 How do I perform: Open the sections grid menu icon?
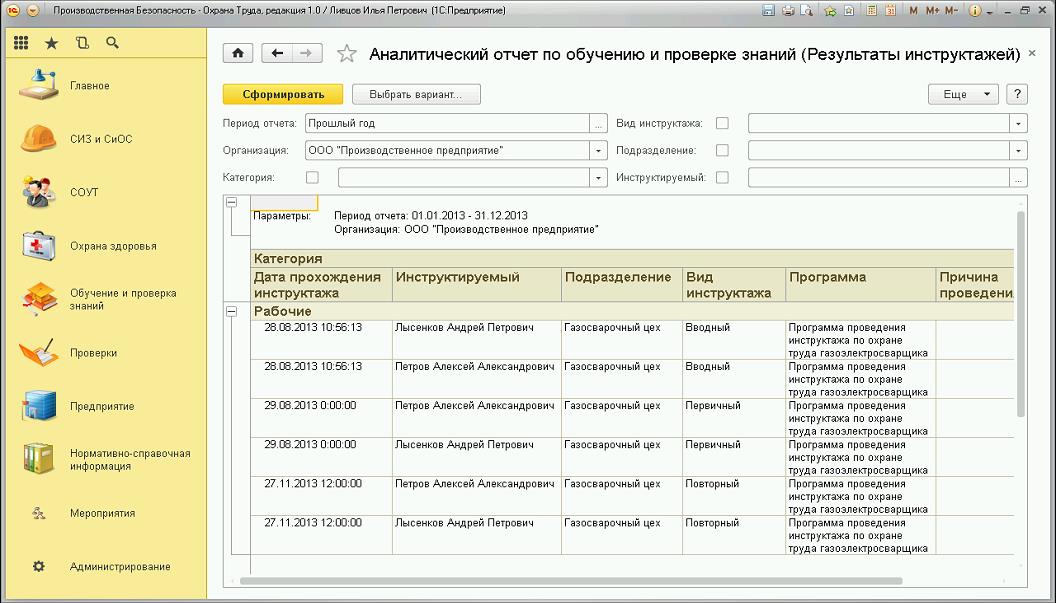pos(22,43)
